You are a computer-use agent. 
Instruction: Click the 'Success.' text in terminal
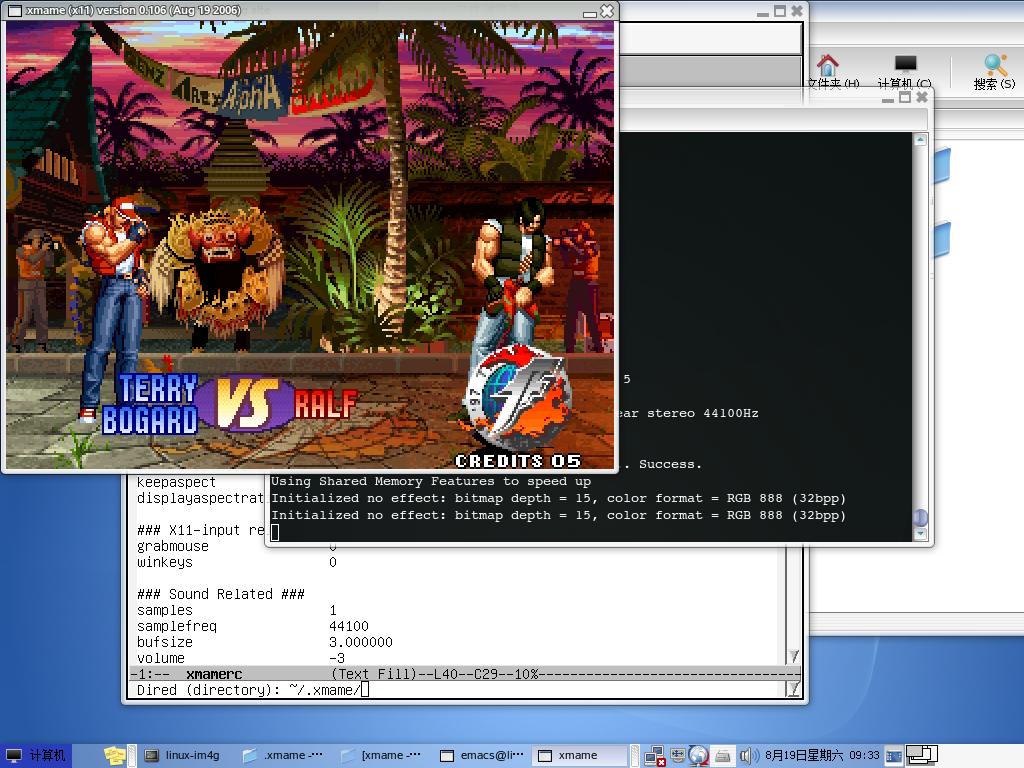(670, 464)
